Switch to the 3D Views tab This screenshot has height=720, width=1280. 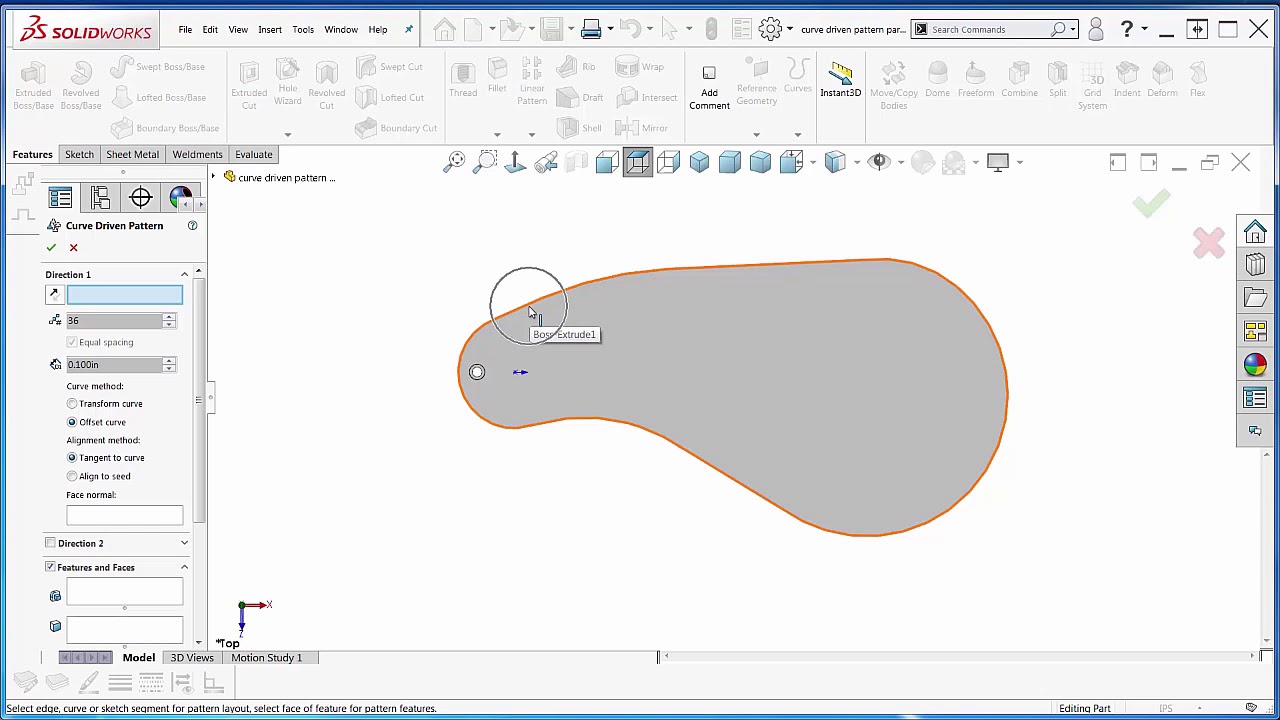[x=192, y=657]
